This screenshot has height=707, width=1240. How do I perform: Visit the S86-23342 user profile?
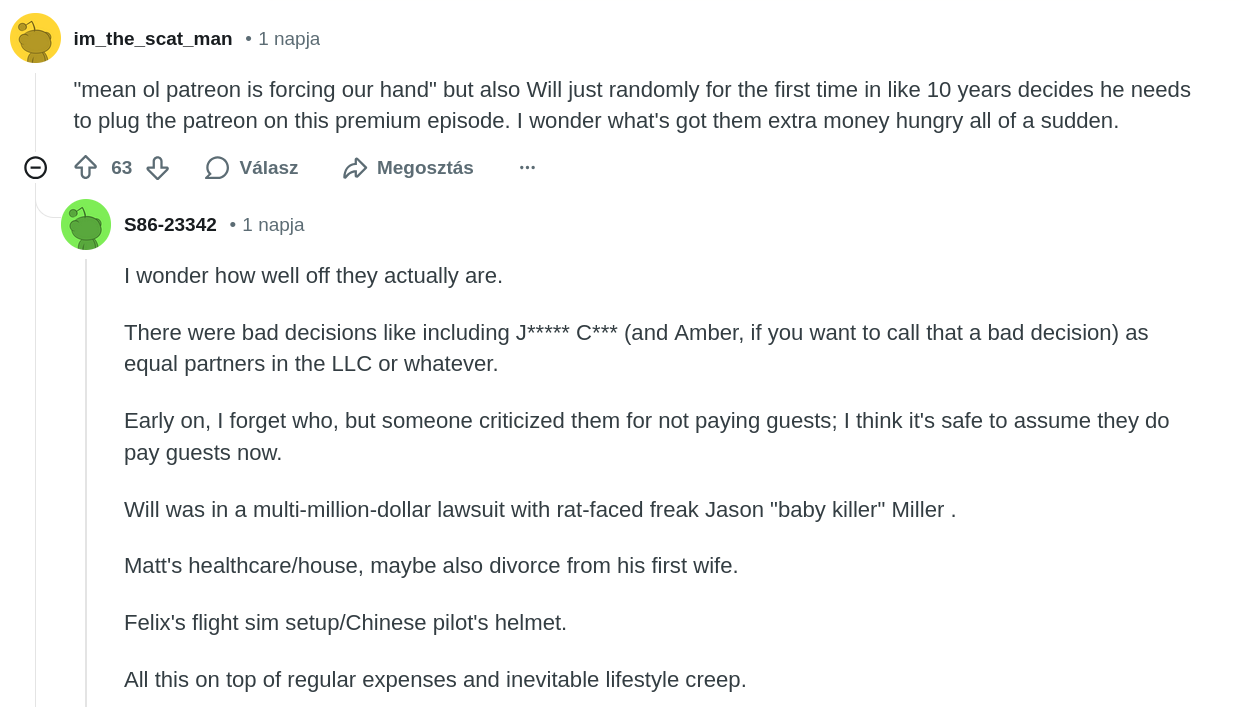point(170,225)
